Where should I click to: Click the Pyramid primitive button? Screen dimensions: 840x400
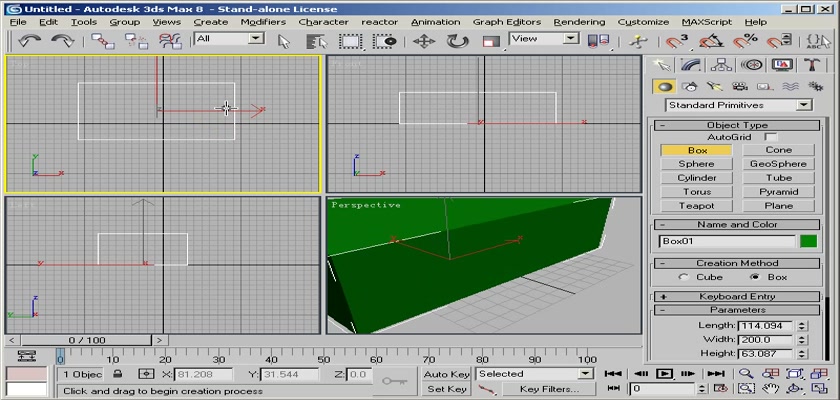[778, 192]
